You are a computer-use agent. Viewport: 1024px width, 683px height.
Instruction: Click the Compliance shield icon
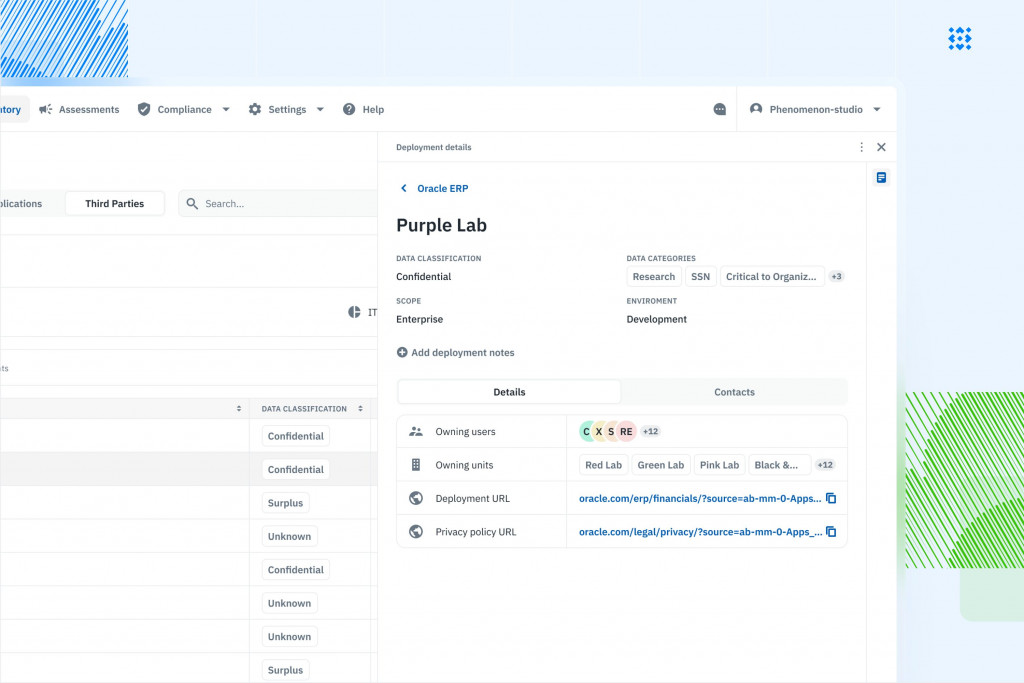[143, 109]
